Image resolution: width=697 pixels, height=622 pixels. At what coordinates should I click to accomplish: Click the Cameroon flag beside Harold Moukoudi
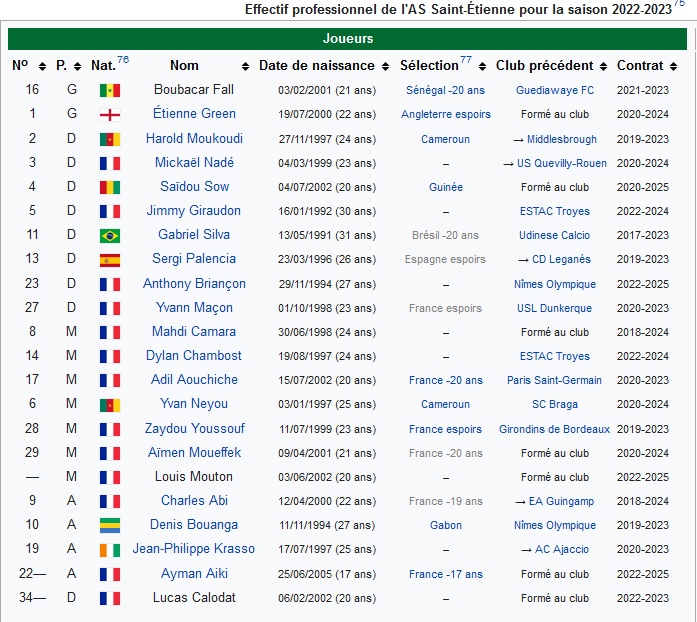tap(109, 139)
